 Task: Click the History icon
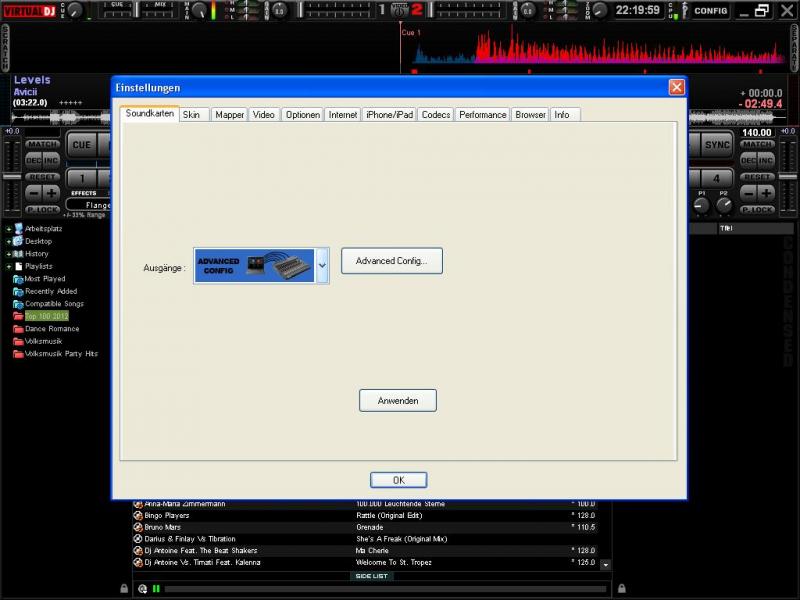pos(18,254)
